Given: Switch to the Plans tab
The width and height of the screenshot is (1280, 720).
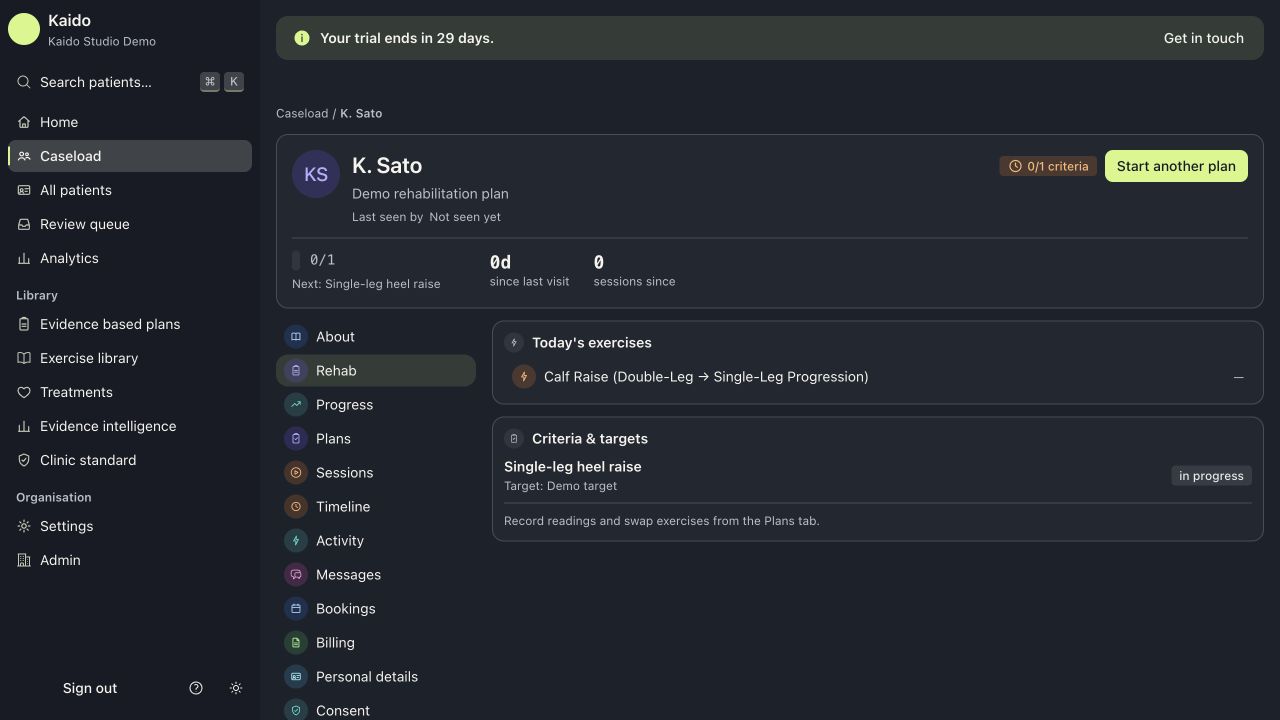Looking at the screenshot, I should [376, 439].
